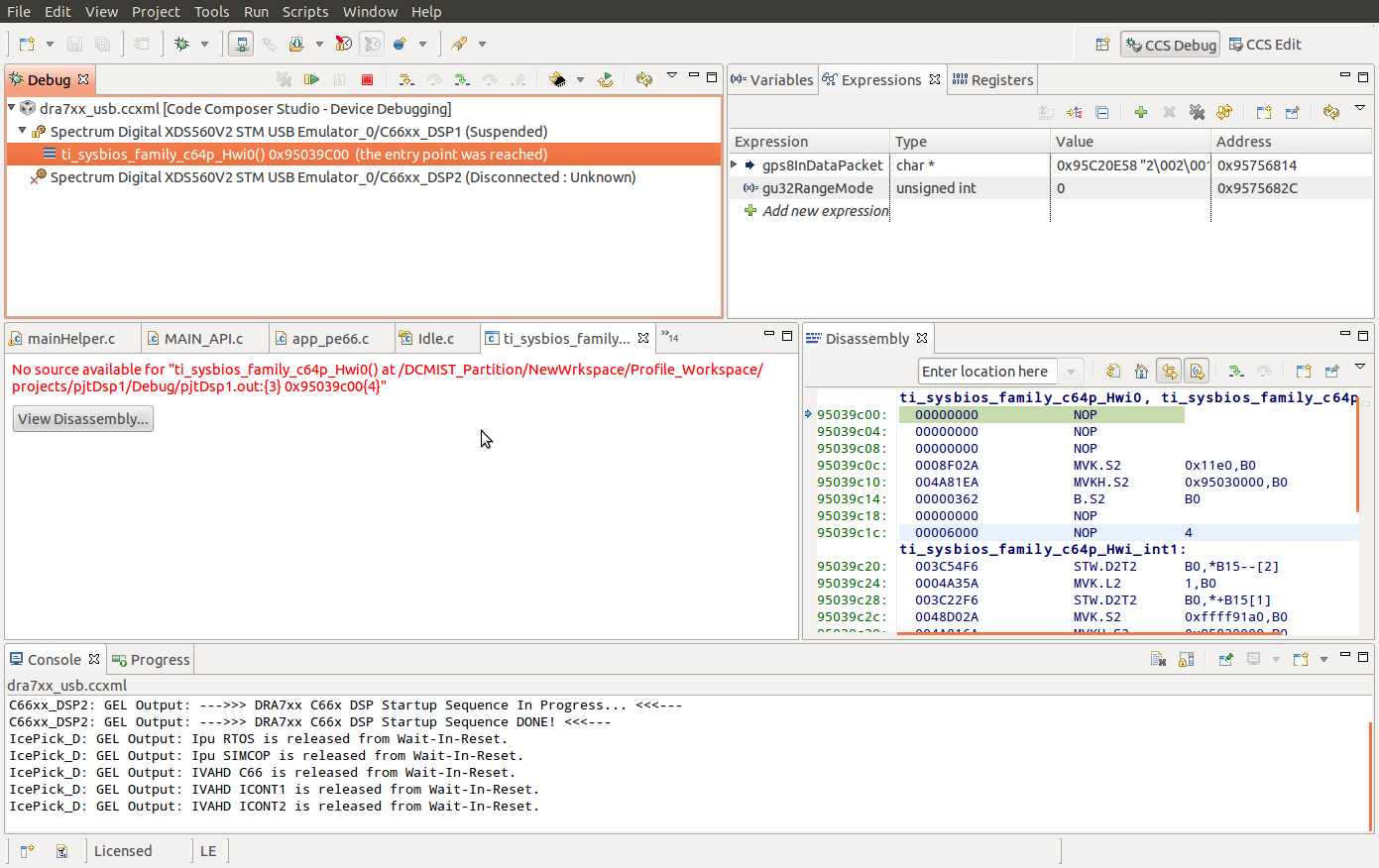1379x868 pixels.
Task: Collapse the dra7xx_usb.ccxml tree node
Action: click(x=12, y=108)
